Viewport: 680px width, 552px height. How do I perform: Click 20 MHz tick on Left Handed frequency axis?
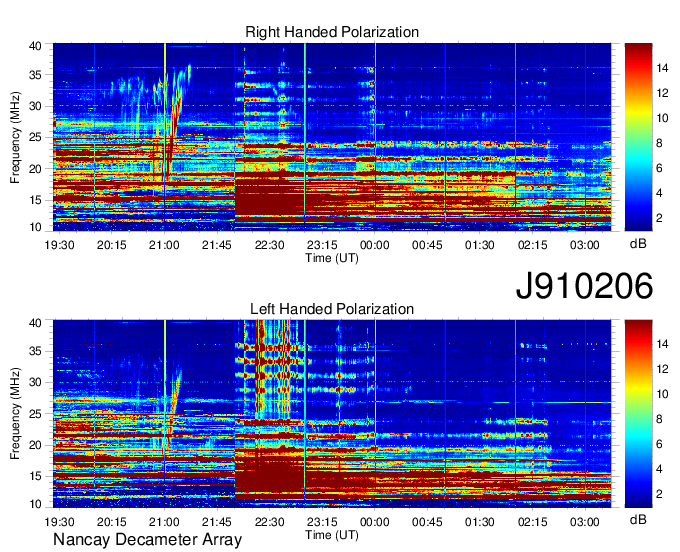[35, 445]
